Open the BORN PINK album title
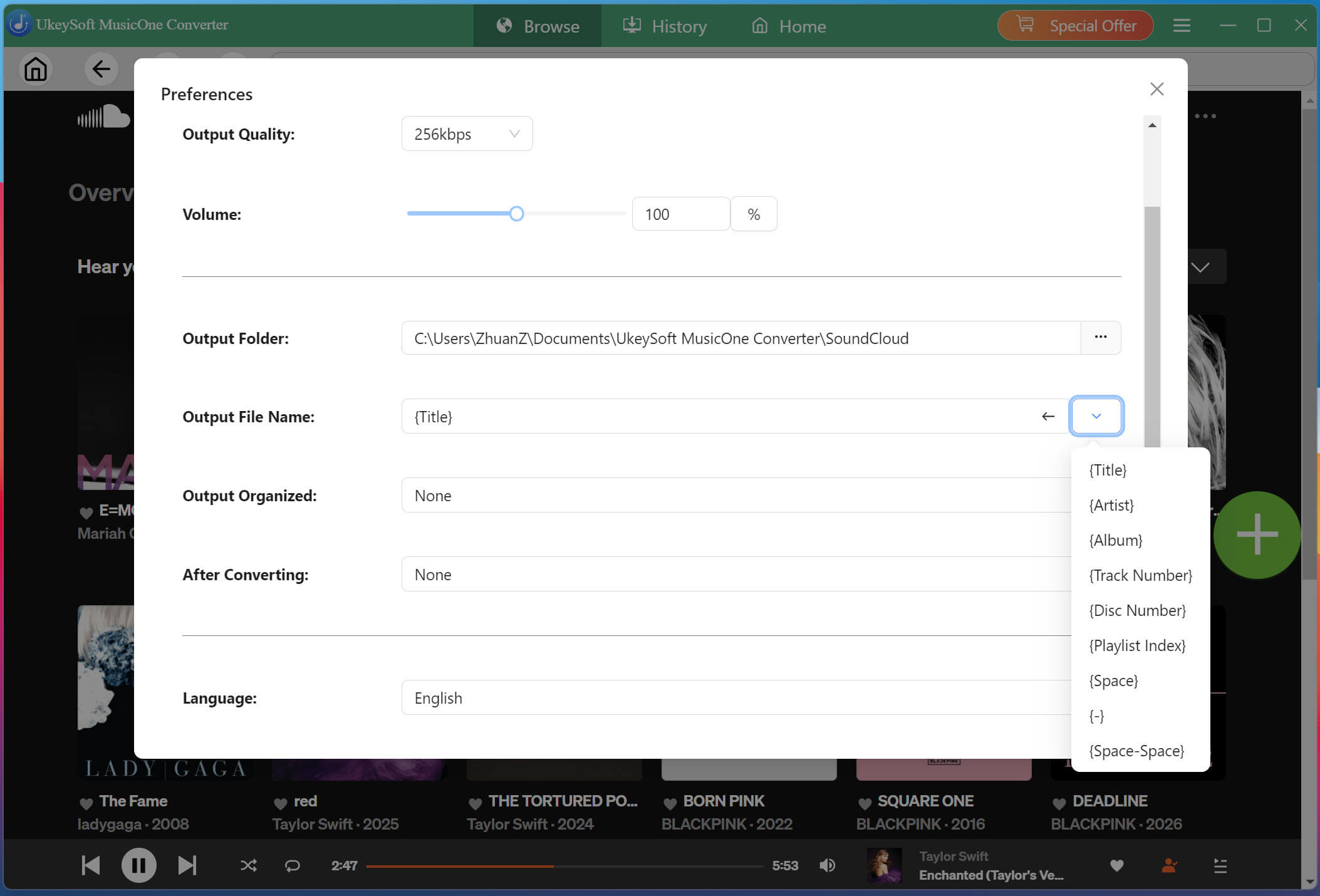 pos(724,801)
